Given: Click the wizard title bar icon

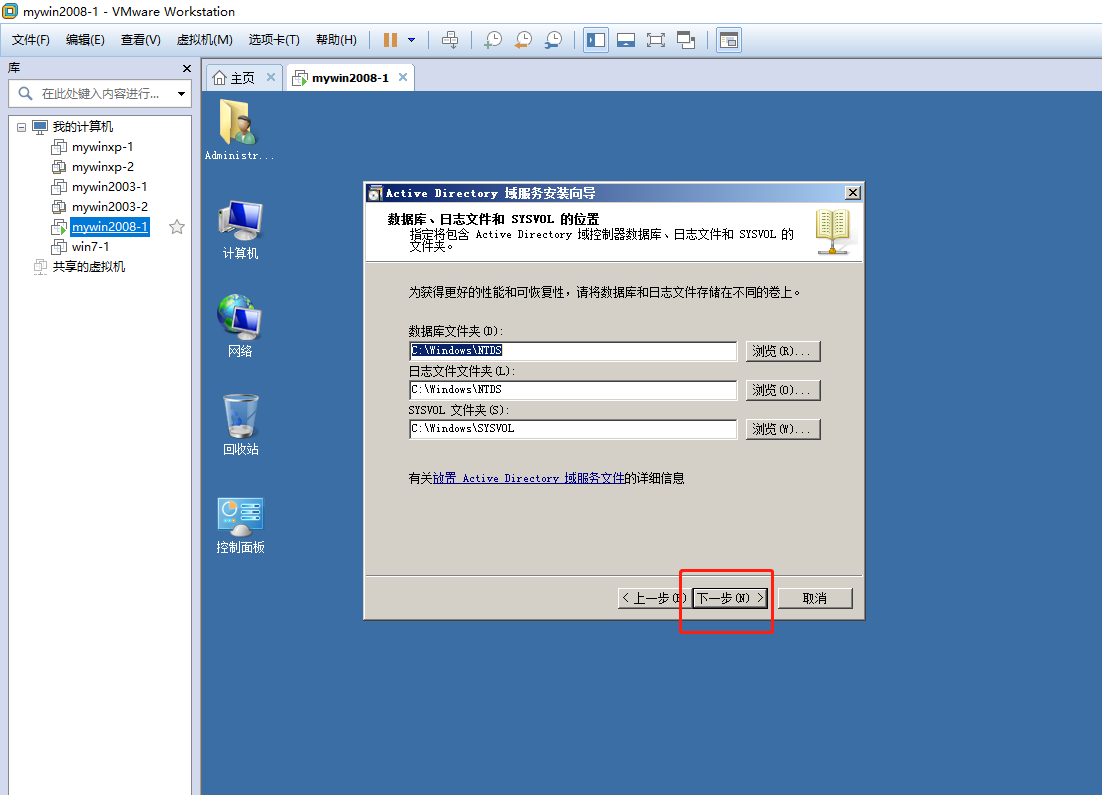Looking at the screenshot, I should click(x=376, y=193).
